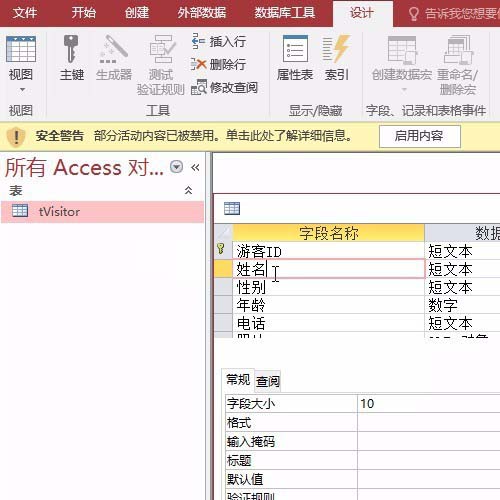
Task: Click data type cell for 电话
Action: click(462, 323)
